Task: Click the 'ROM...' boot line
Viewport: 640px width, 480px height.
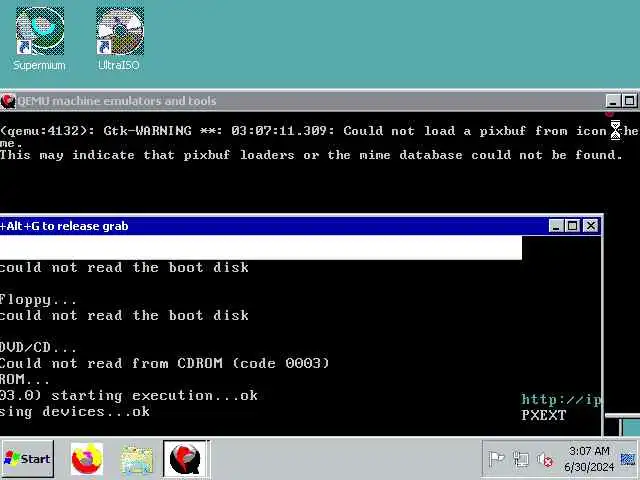Action: click(24, 379)
